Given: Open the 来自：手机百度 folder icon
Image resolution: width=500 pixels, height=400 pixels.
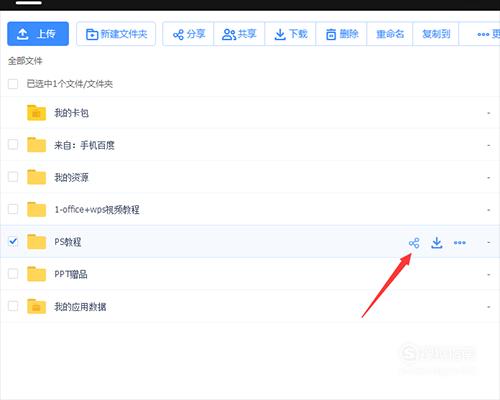Looking at the screenshot, I should (36, 145).
